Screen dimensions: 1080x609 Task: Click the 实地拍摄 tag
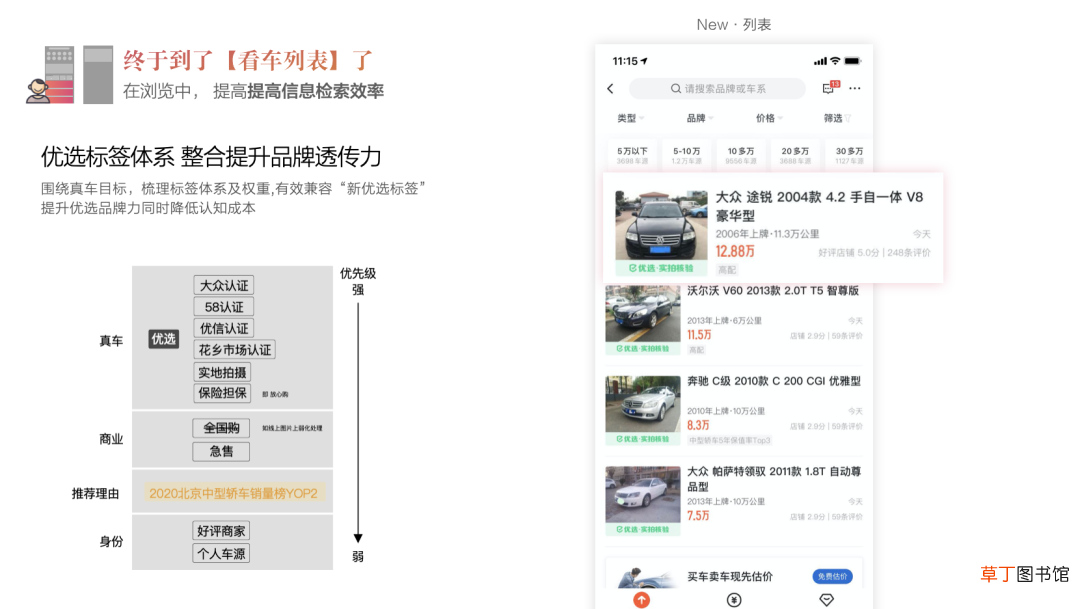click(222, 373)
